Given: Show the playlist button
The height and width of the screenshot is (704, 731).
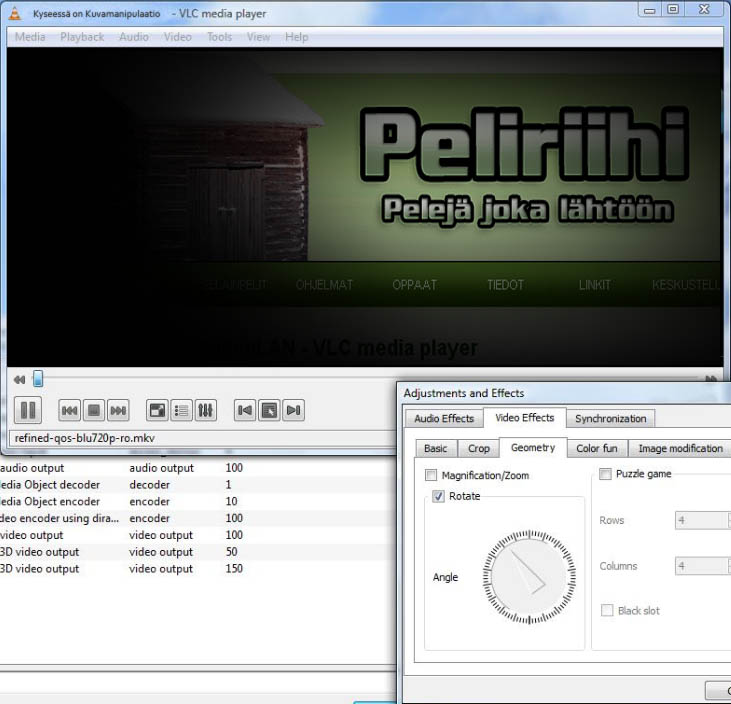Looking at the screenshot, I should click(181, 410).
